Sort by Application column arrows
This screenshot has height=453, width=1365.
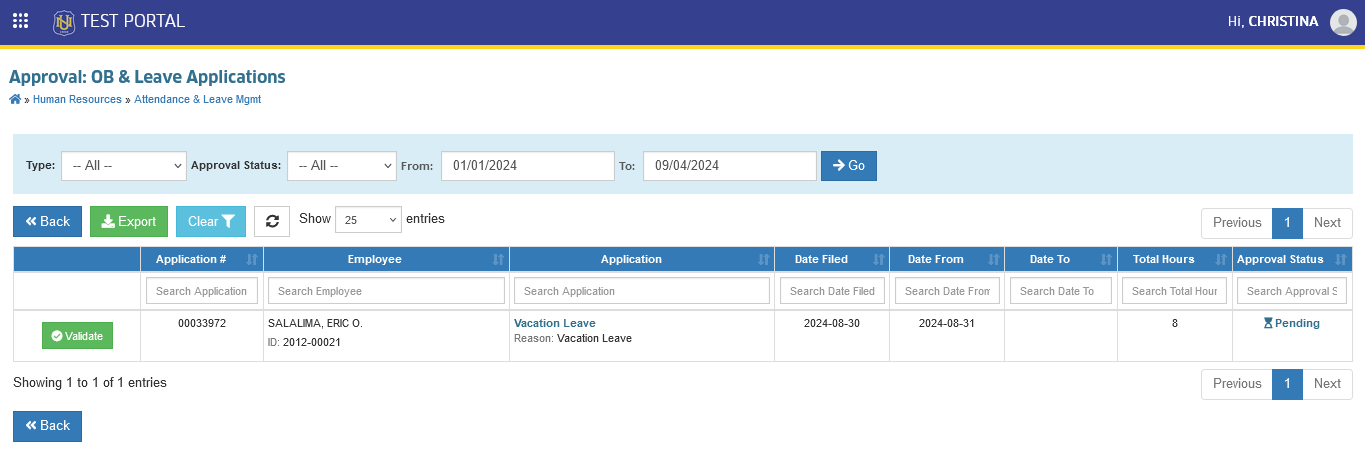coord(764,259)
